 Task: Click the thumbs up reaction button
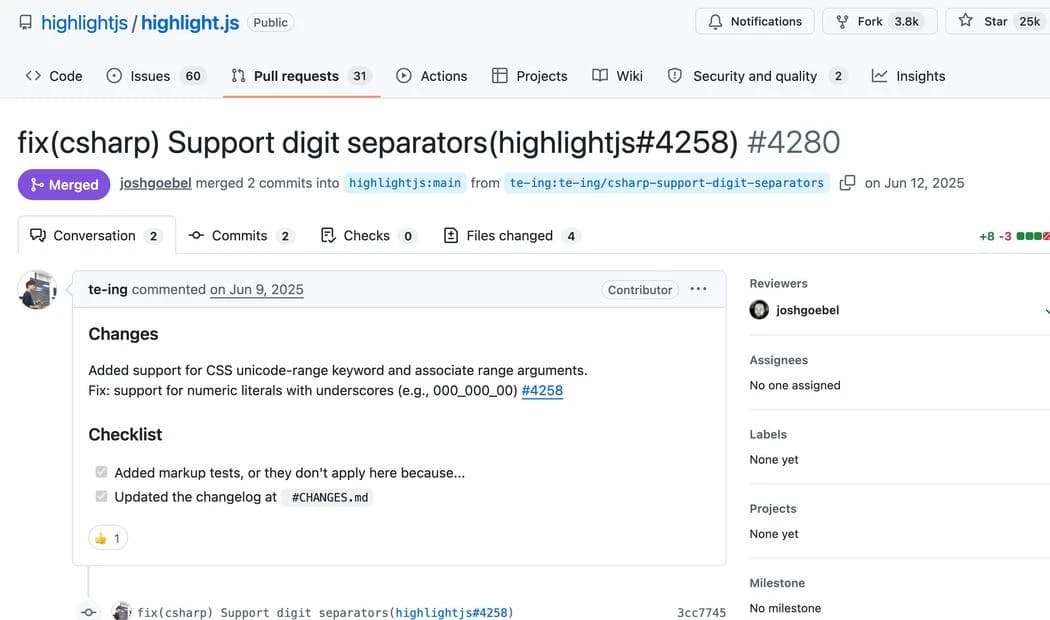(108, 538)
